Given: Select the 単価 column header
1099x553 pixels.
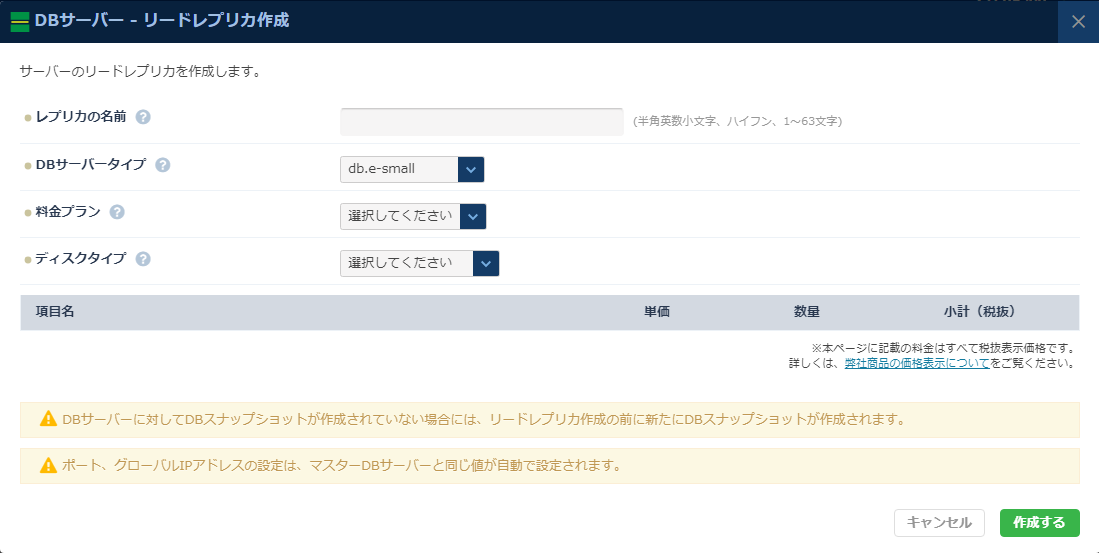Looking at the screenshot, I should tap(657, 312).
